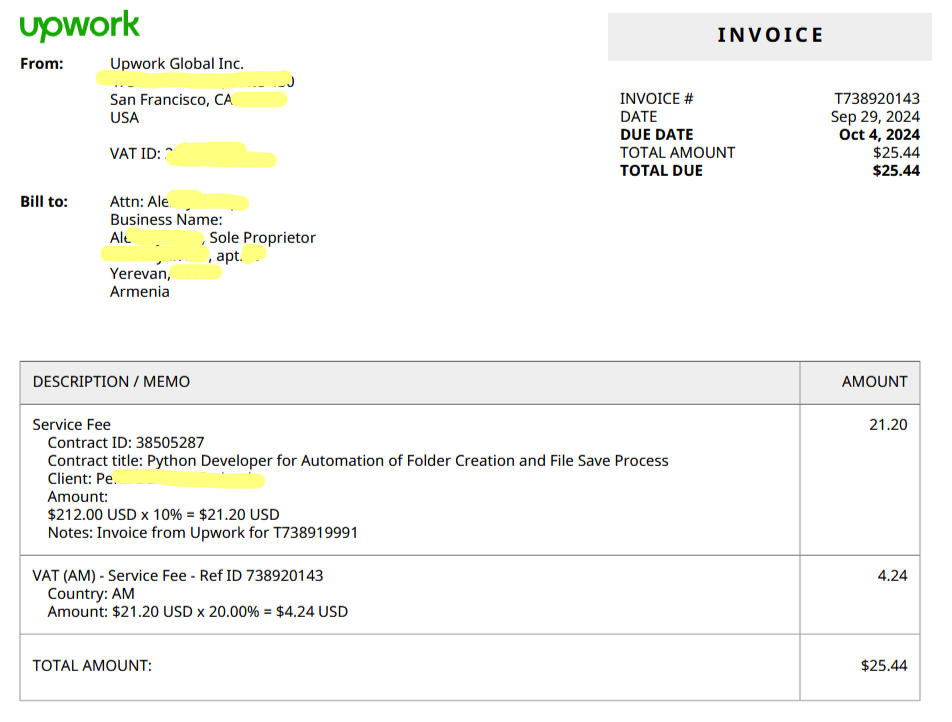Click the TOTAL AMOUNT: table row label

[92, 666]
